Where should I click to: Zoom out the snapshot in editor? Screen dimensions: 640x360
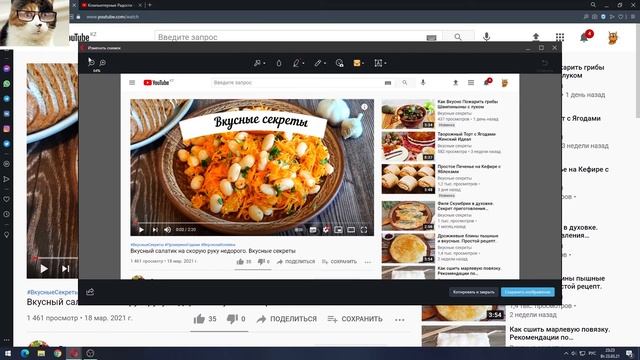click(92, 62)
